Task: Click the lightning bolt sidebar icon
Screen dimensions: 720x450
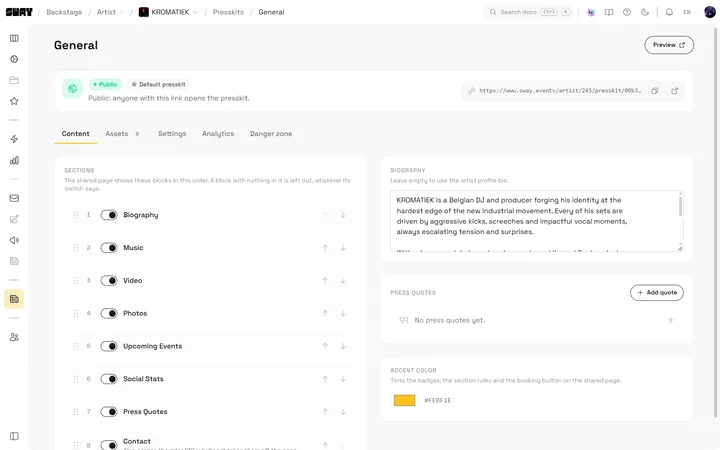Action: (x=14, y=139)
